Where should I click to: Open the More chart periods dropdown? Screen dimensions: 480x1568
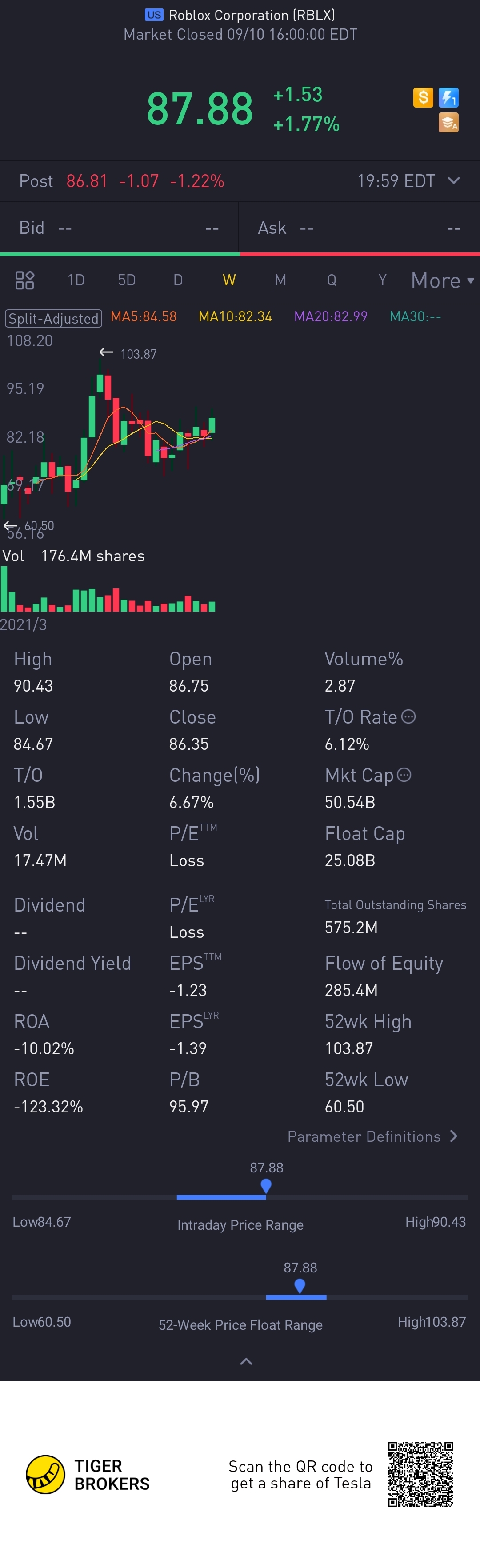click(x=442, y=280)
